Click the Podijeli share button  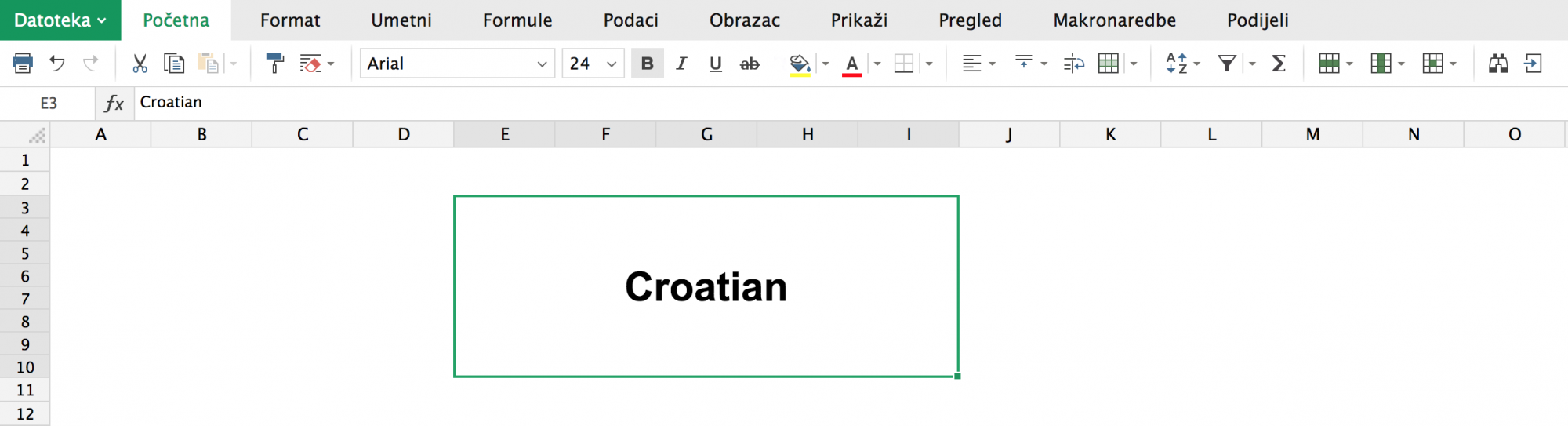tap(1258, 20)
